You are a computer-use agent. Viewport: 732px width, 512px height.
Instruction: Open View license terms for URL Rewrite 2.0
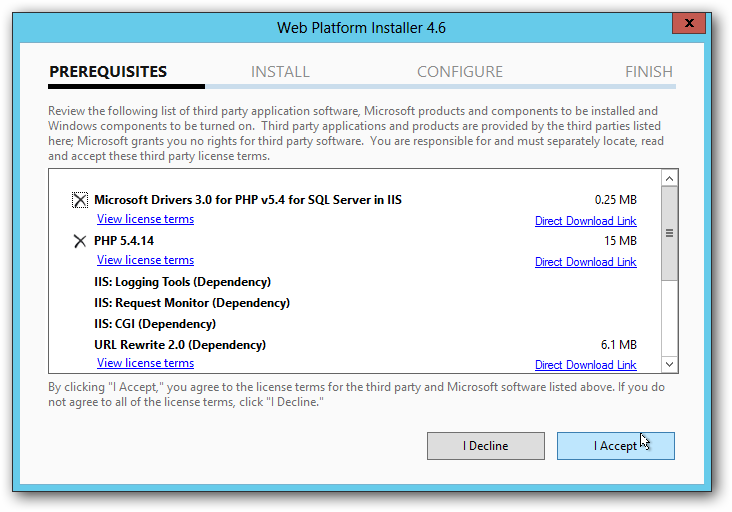click(x=145, y=363)
